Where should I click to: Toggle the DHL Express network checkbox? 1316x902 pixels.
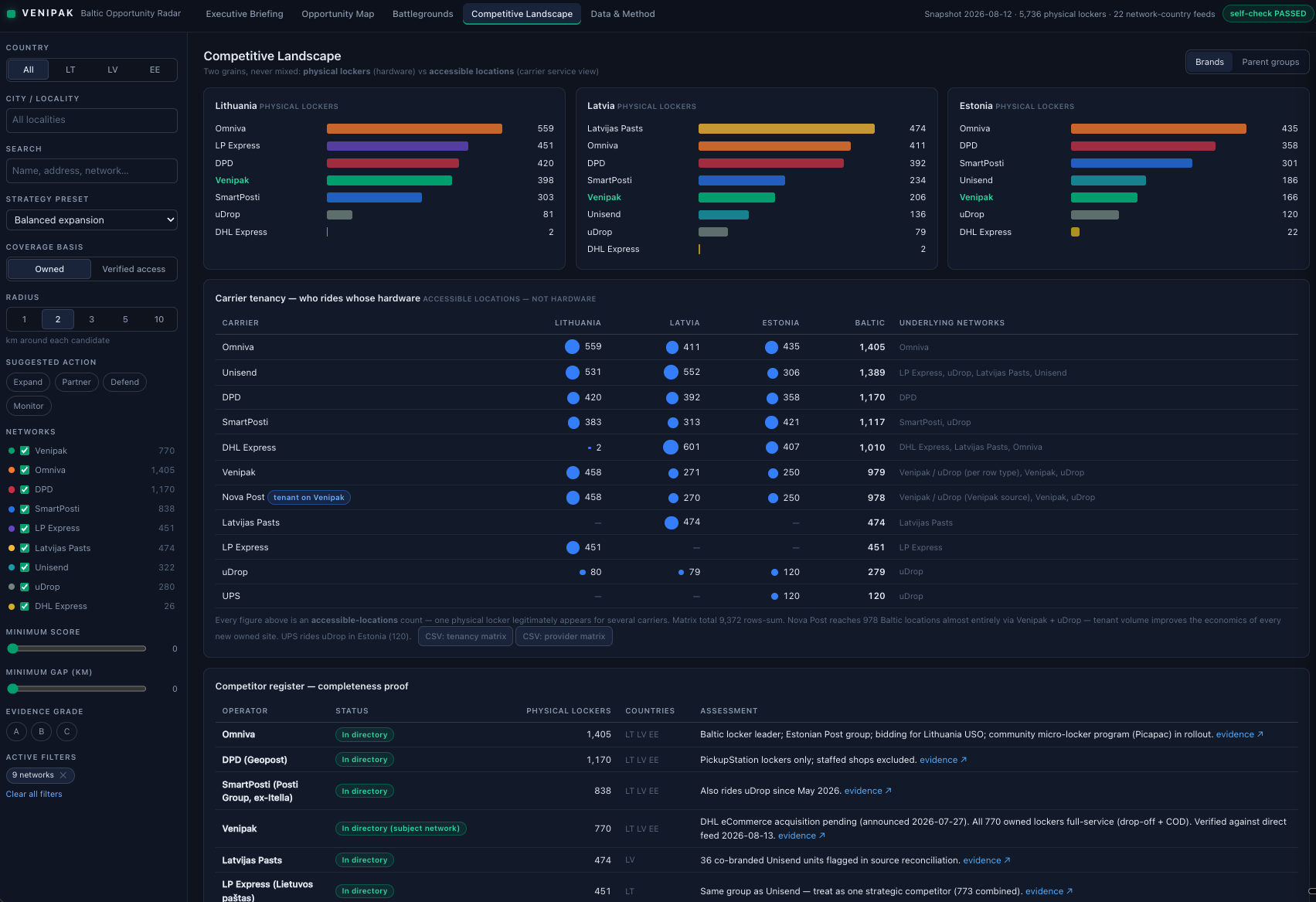click(25, 606)
